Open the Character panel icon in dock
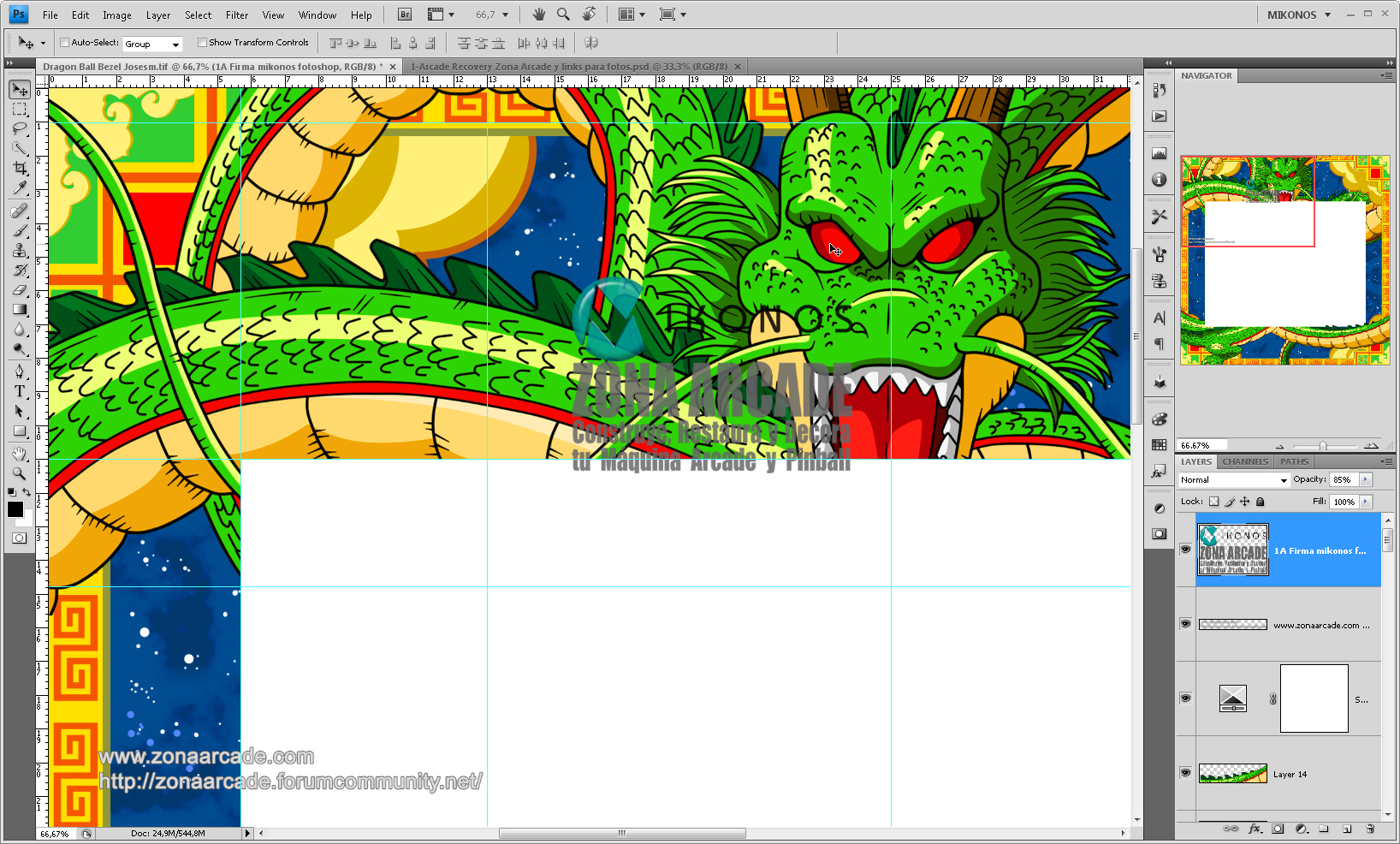Screen dimensions: 1400x844 tap(1160, 318)
